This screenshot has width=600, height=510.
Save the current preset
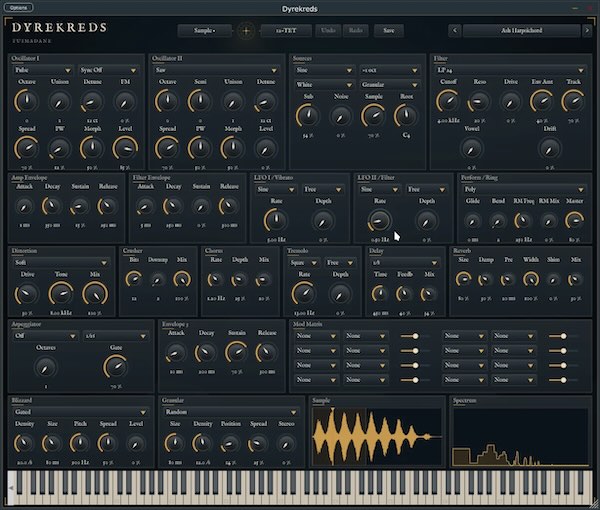[x=388, y=31]
